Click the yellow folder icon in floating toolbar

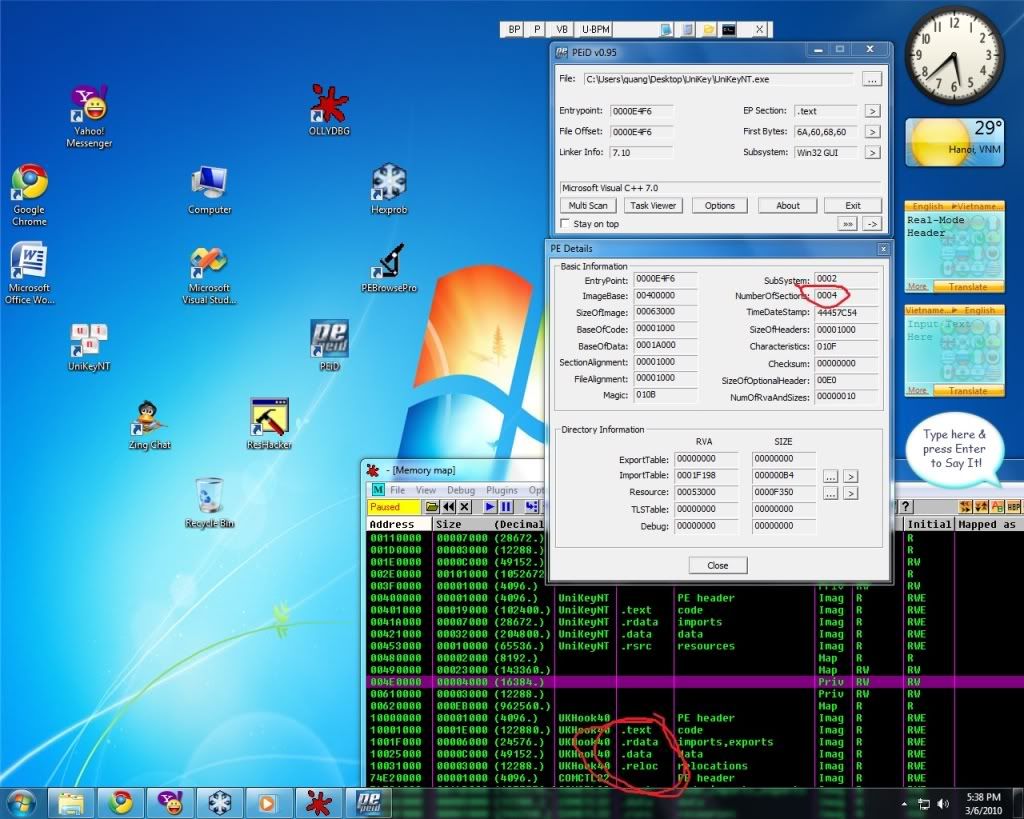(x=708, y=29)
